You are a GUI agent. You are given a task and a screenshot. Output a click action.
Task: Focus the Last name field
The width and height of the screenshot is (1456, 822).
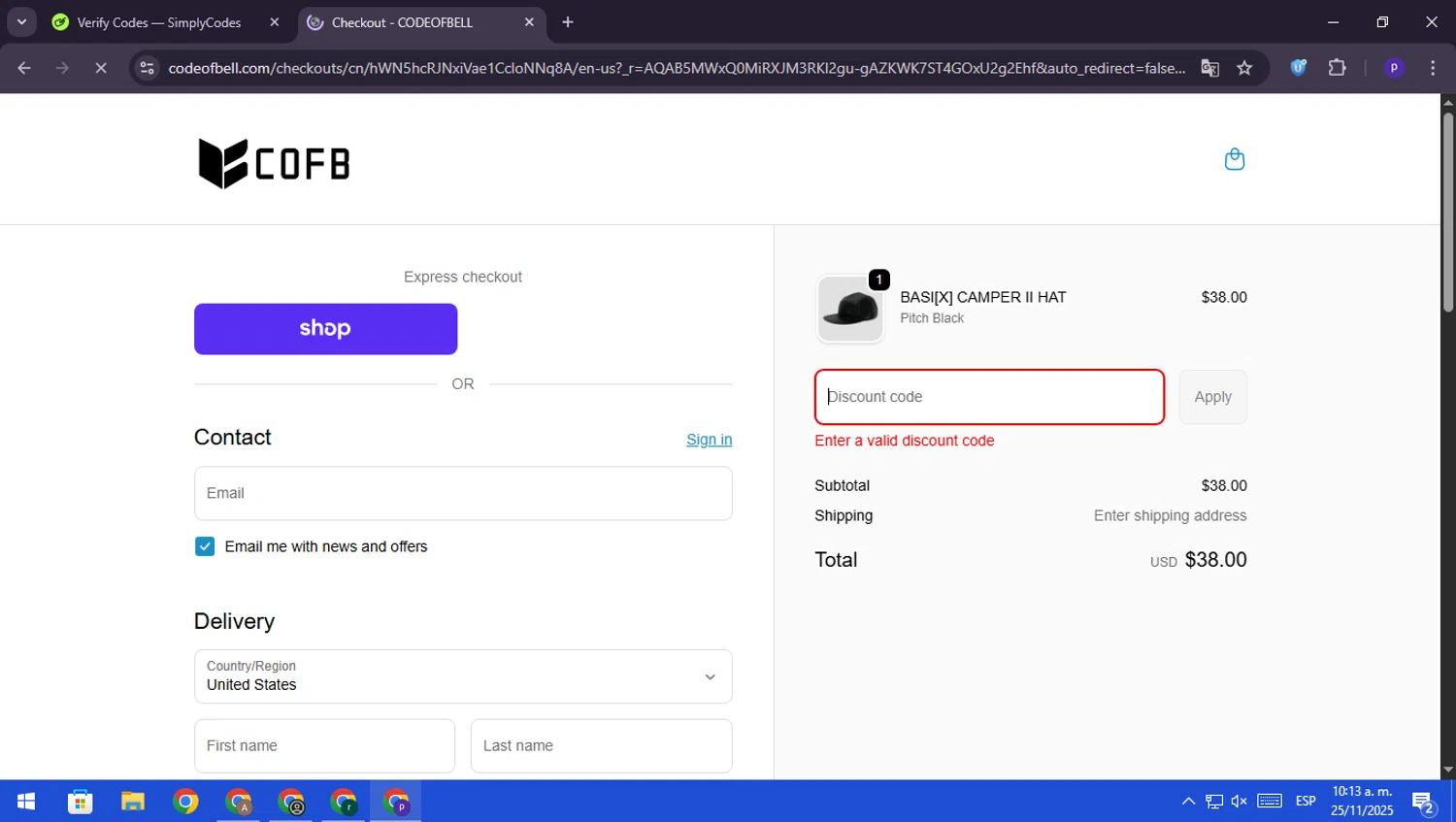tap(601, 745)
